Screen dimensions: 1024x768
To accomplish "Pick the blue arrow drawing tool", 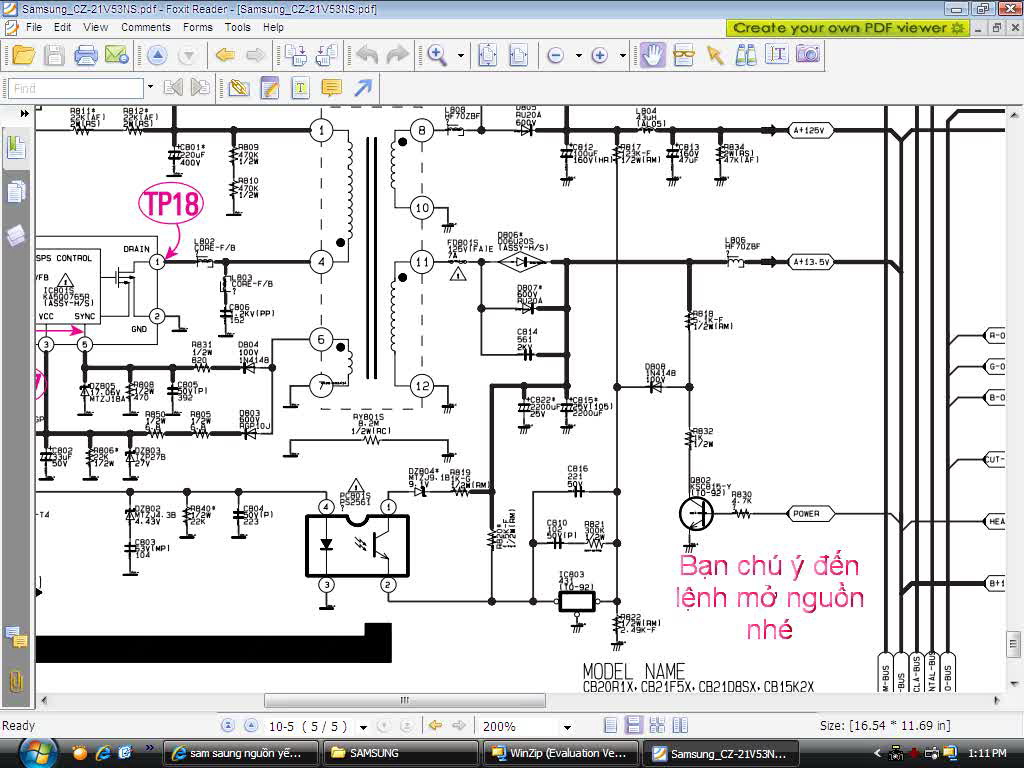I will pyautogui.click(x=363, y=88).
